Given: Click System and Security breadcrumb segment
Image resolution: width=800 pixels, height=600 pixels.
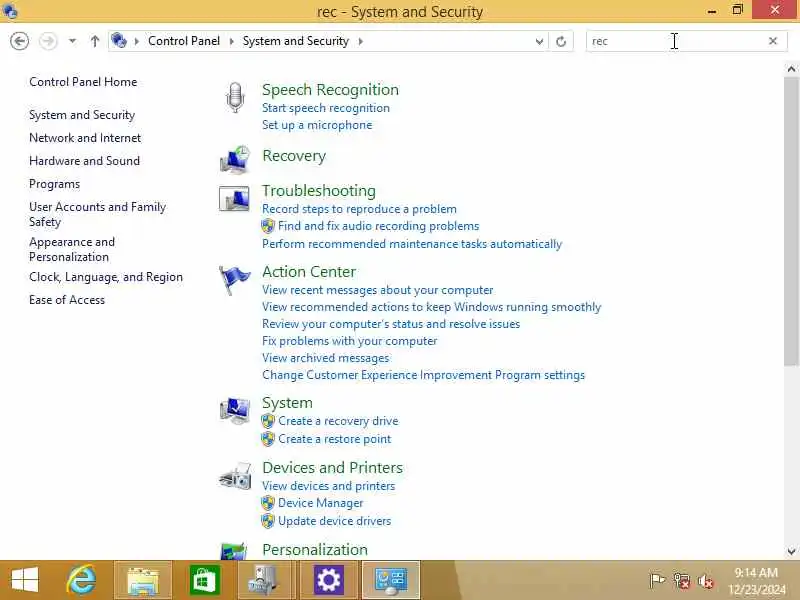Looking at the screenshot, I should (x=295, y=41).
